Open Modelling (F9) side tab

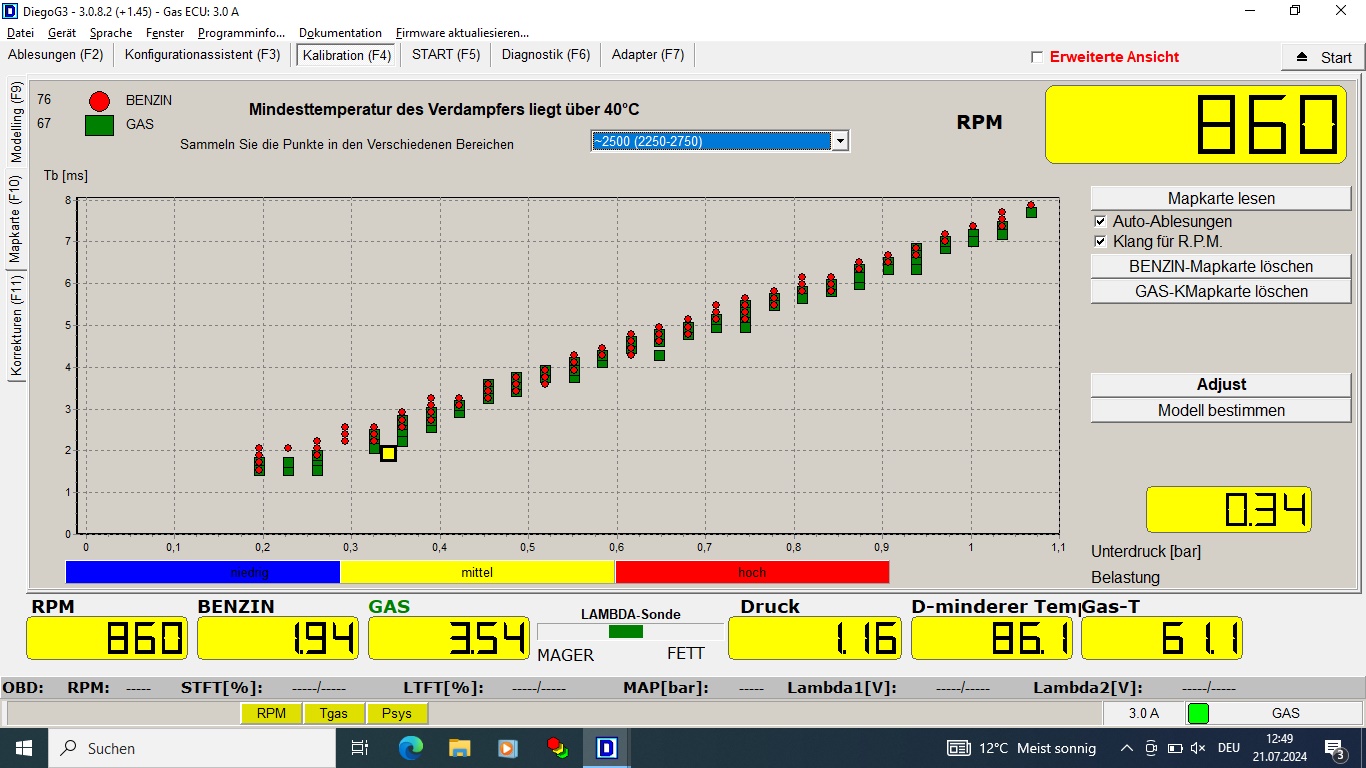point(16,123)
